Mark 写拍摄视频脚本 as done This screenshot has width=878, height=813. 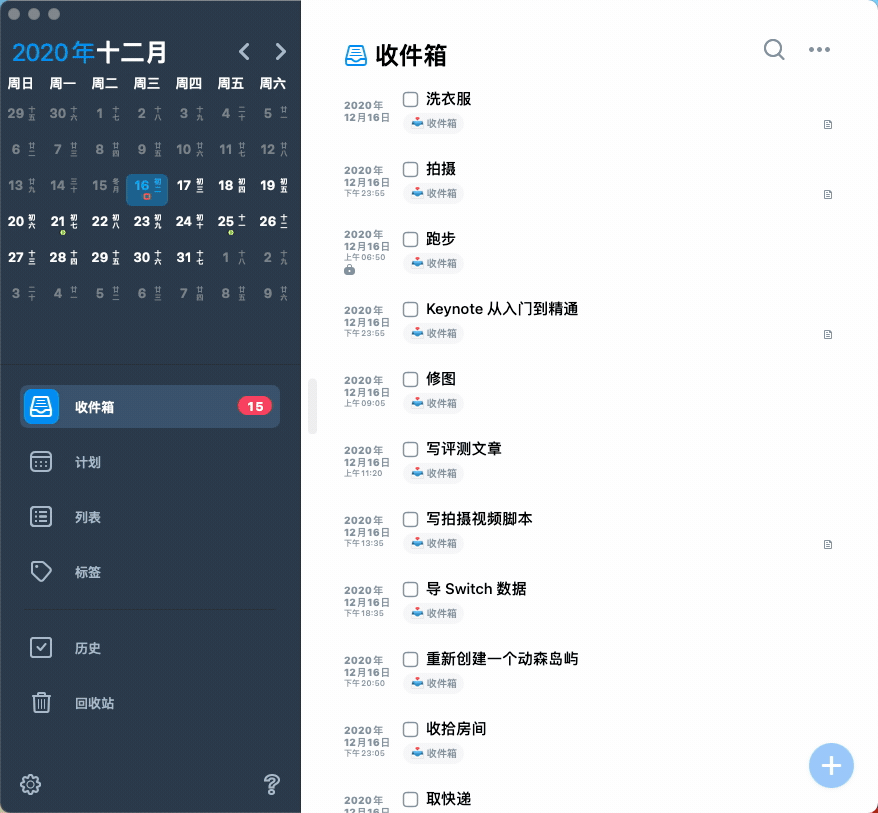tap(410, 520)
